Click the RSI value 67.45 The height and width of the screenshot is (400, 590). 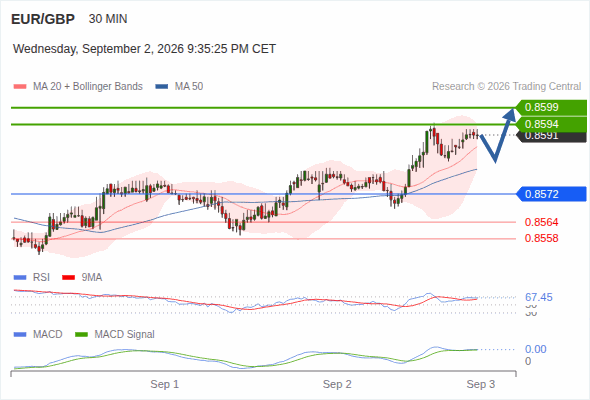click(539, 297)
